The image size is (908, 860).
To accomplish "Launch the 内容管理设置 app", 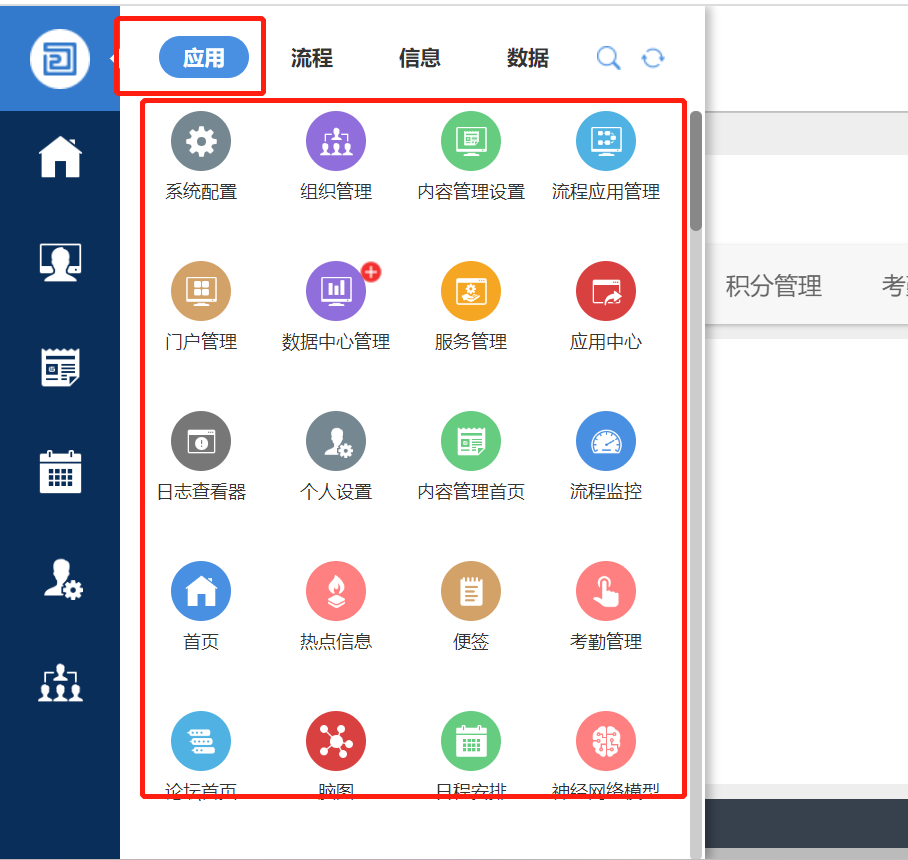I will tap(471, 141).
